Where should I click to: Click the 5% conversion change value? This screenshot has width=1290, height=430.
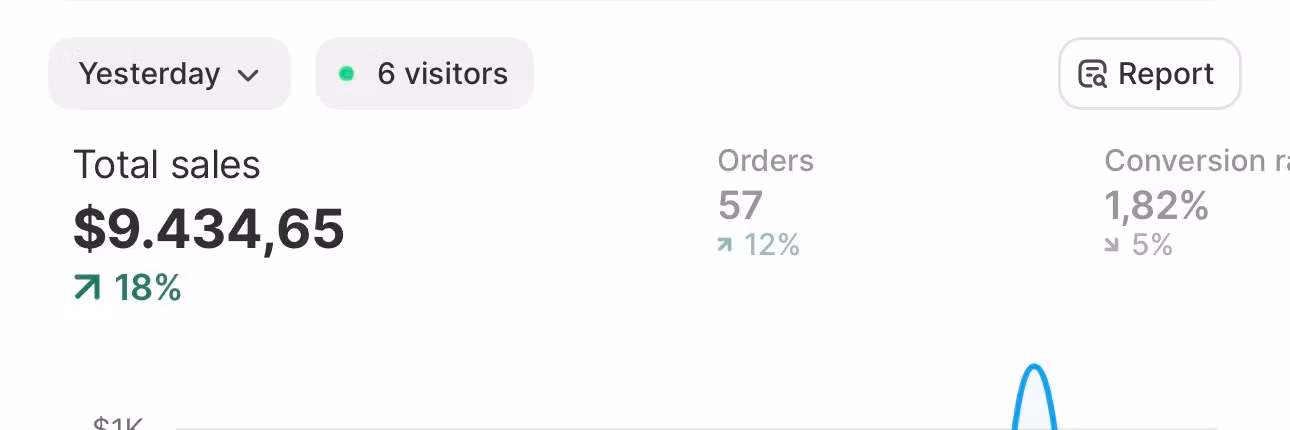click(x=1152, y=245)
